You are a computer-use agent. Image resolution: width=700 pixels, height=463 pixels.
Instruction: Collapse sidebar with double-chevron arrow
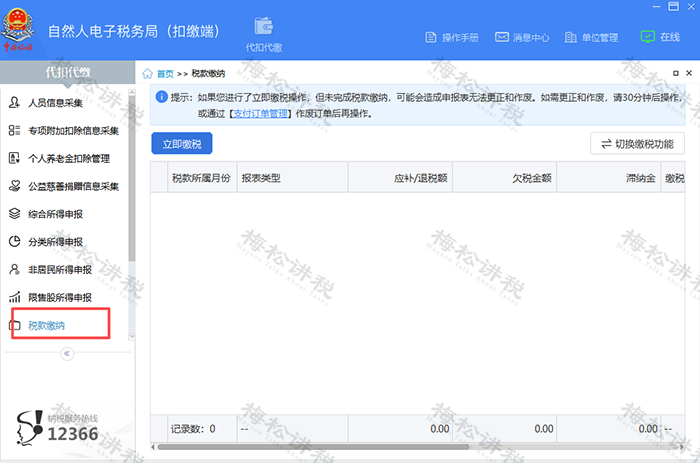point(67,353)
